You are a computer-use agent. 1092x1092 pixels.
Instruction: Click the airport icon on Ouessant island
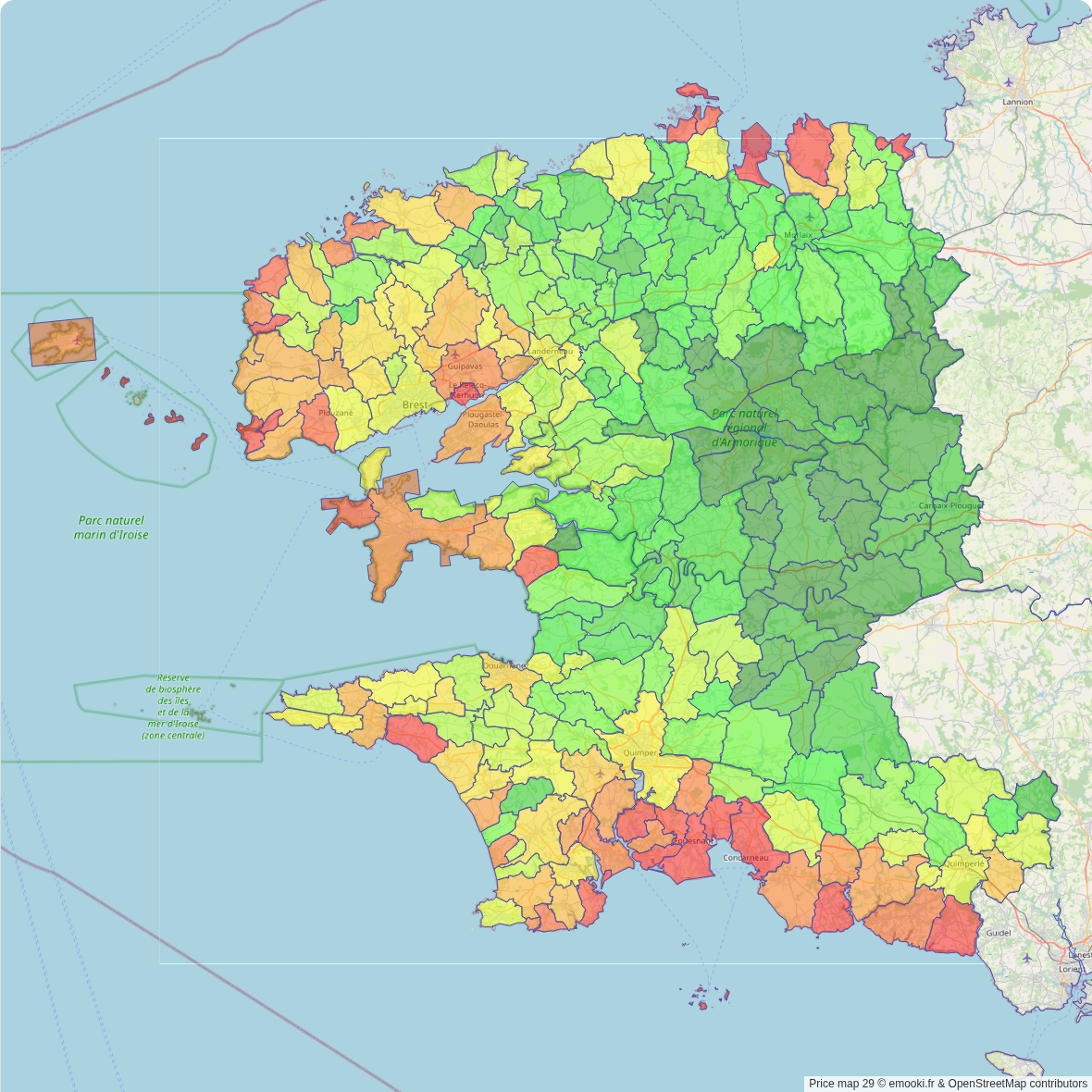point(76,341)
